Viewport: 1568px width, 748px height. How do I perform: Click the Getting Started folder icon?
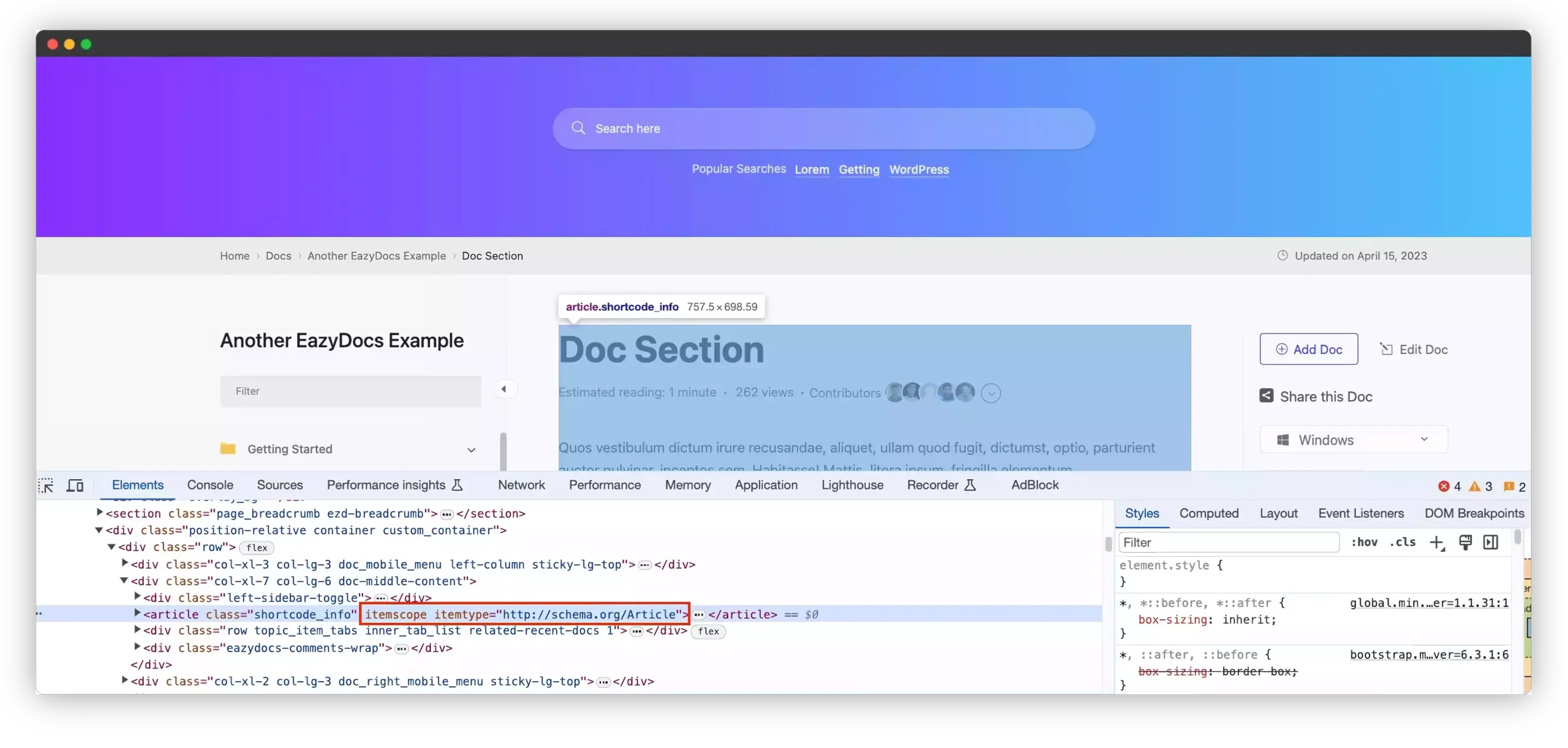(227, 448)
